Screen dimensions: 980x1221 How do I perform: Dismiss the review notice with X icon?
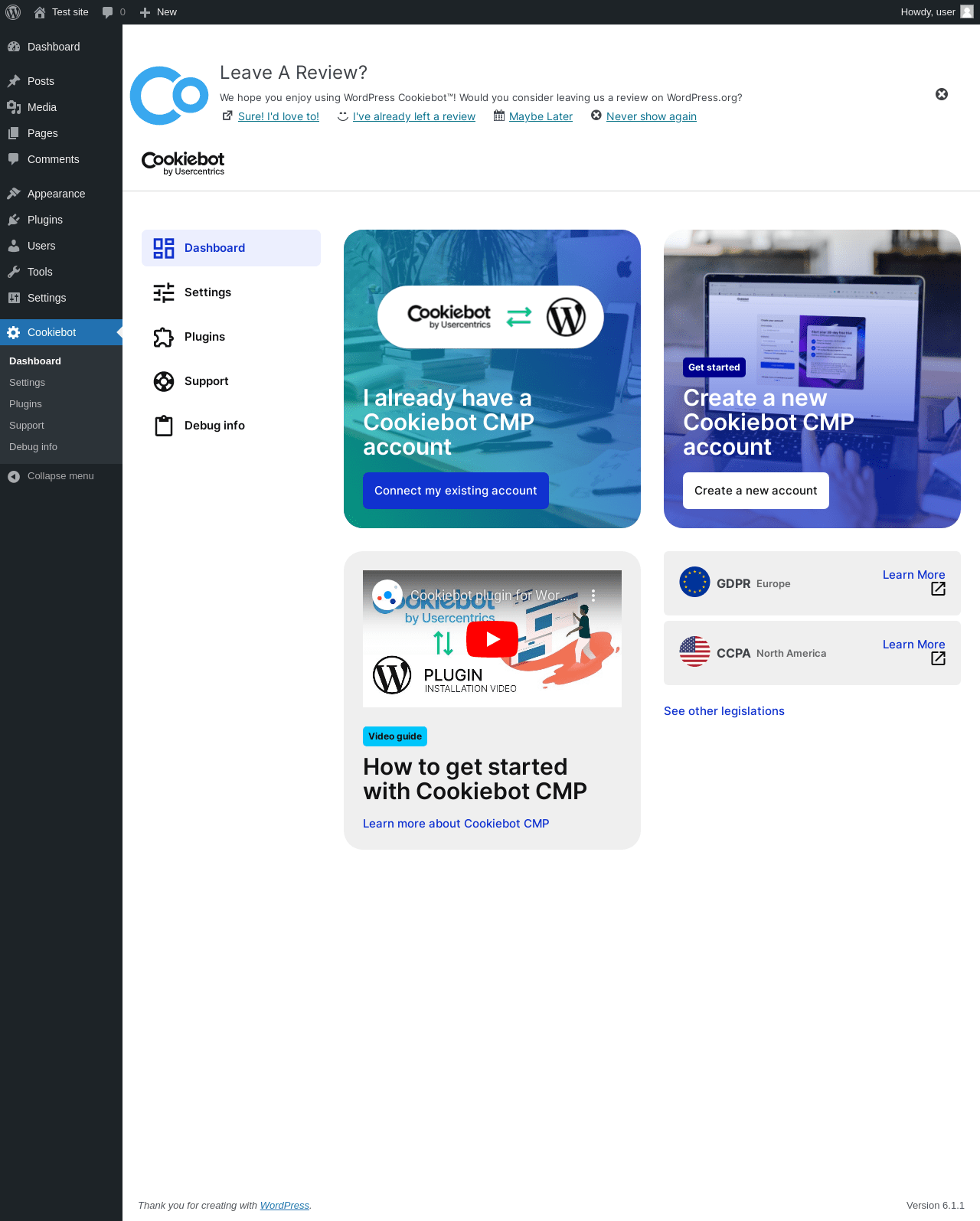coord(942,94)
